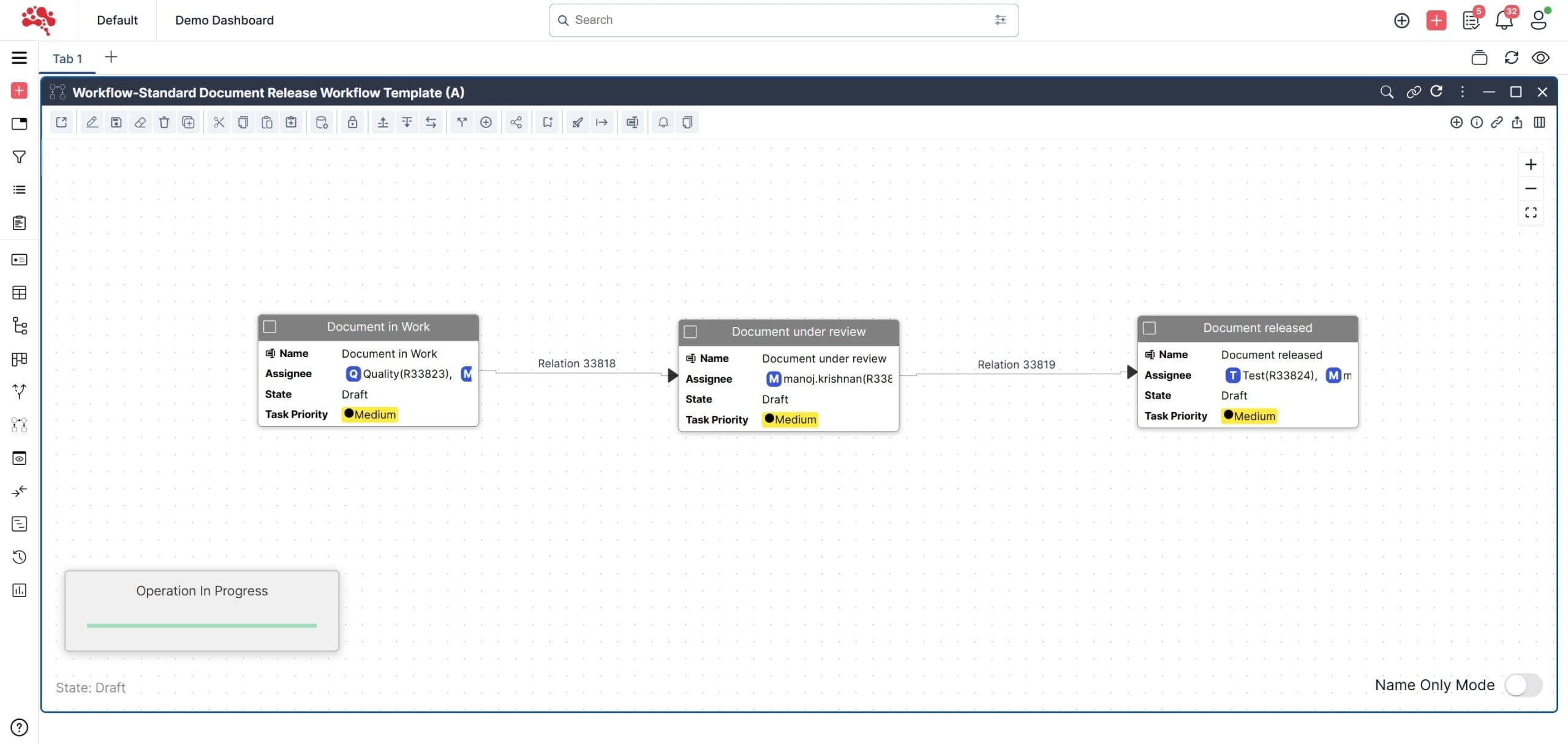This screenshot has width=1568, height=744.
Task: Open the three-dot more options menu
Action: (1463, 92)
